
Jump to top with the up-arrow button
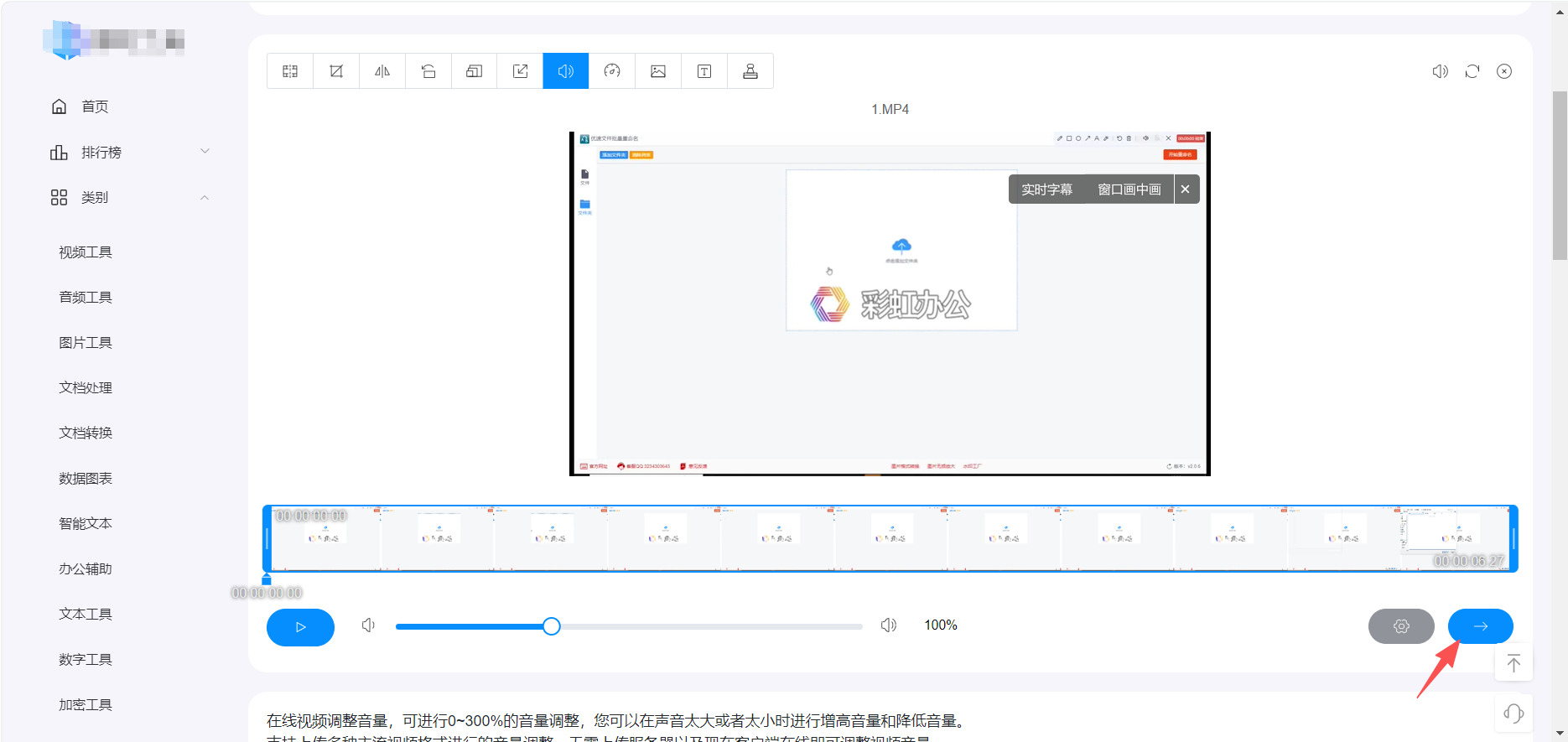click(x=1513, y=663)
